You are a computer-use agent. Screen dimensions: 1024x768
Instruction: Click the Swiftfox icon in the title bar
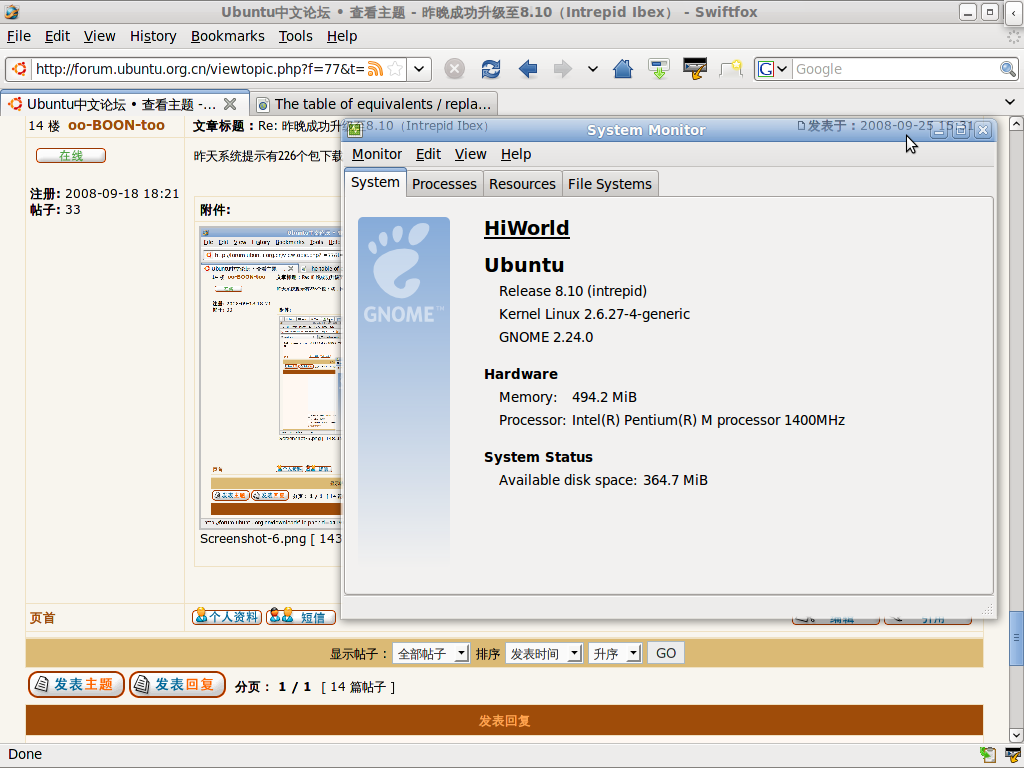pos(12,12)
